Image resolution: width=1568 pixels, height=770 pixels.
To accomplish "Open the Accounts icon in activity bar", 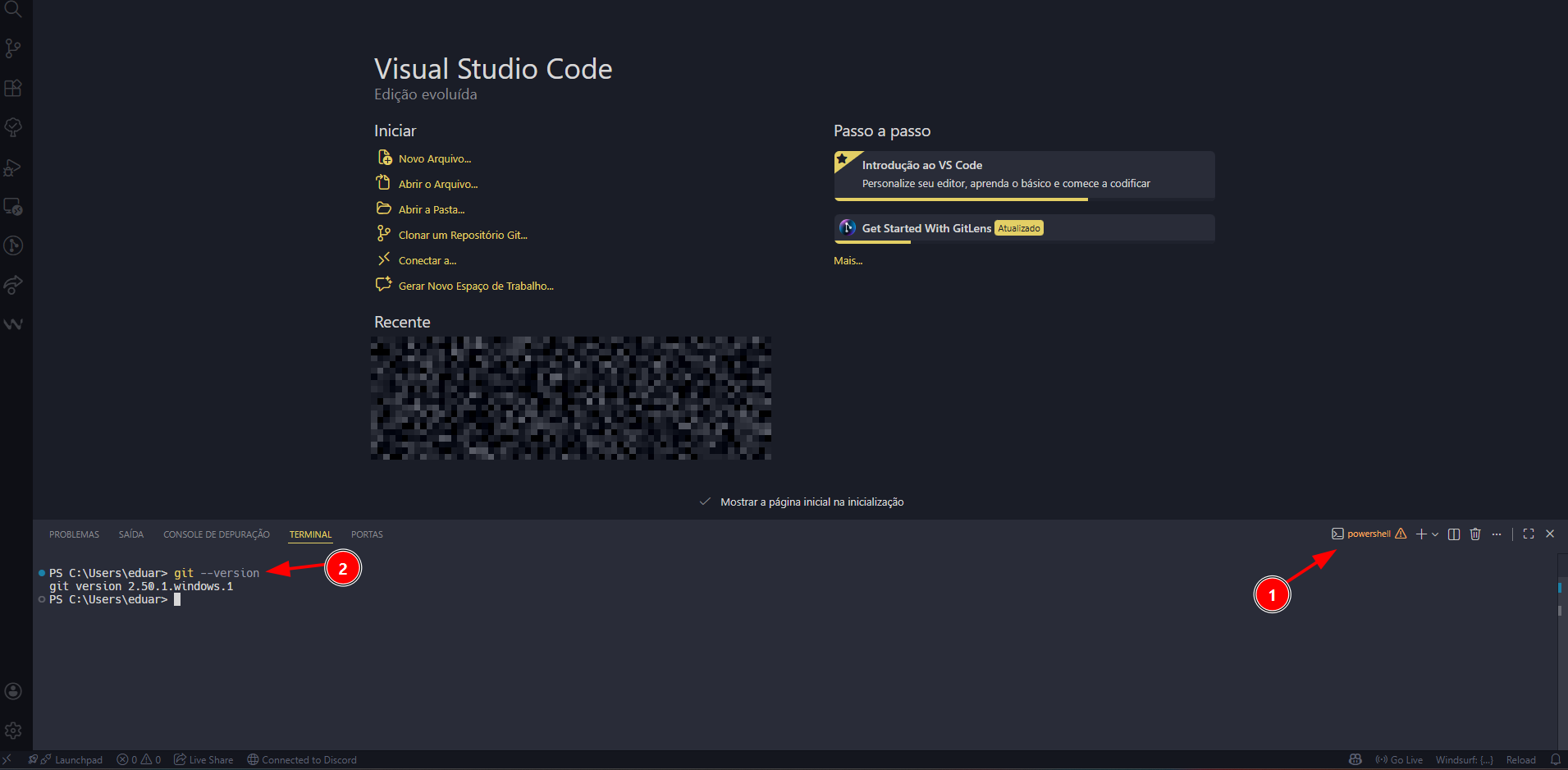I will coord(13,691).
